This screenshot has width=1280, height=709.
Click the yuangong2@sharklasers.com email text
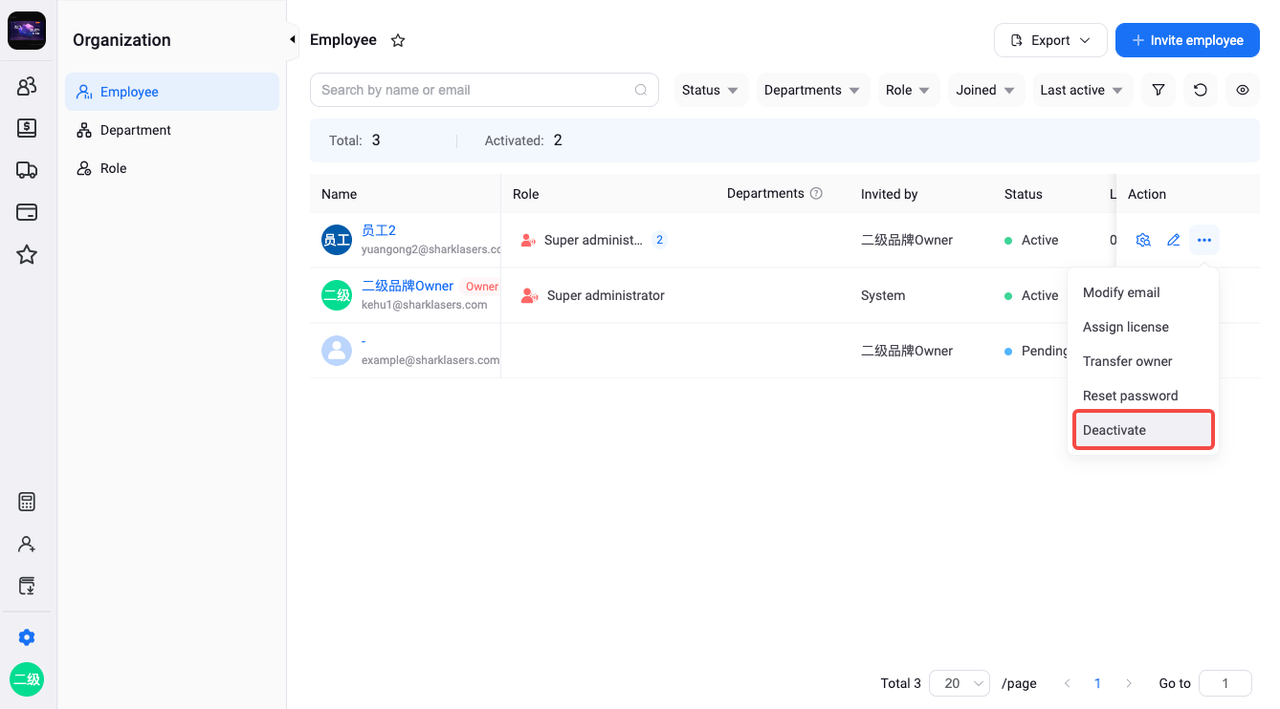tap(431, 249)
